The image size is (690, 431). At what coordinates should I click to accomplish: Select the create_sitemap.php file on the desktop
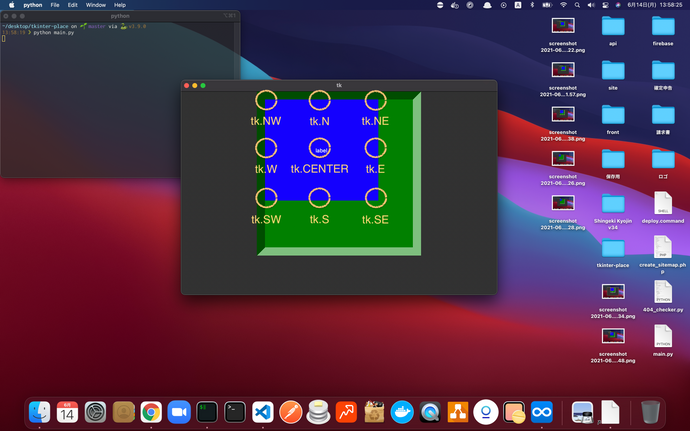tap(663, 254)
